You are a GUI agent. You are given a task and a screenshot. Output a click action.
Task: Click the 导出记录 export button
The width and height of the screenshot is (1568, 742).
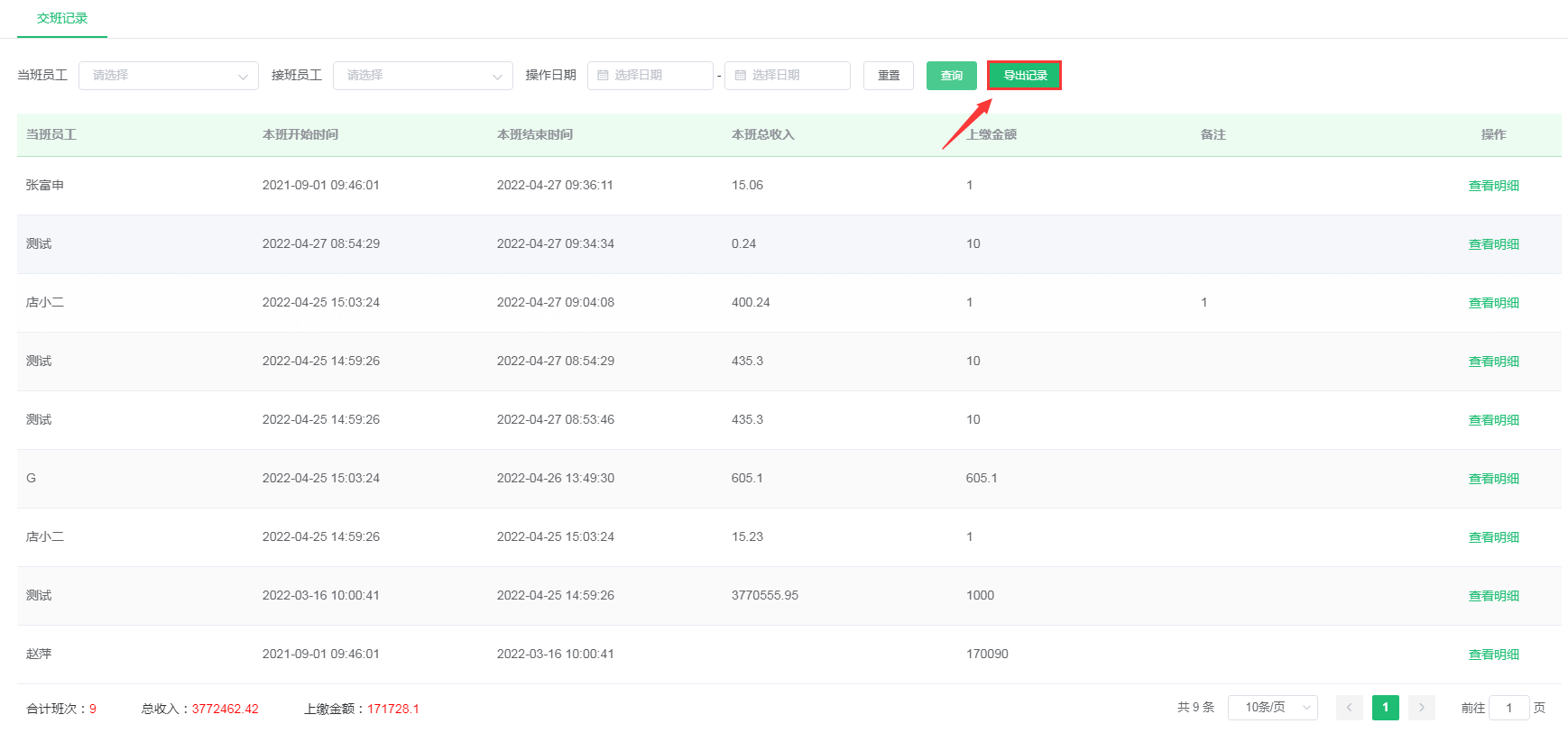[1024, 76]
